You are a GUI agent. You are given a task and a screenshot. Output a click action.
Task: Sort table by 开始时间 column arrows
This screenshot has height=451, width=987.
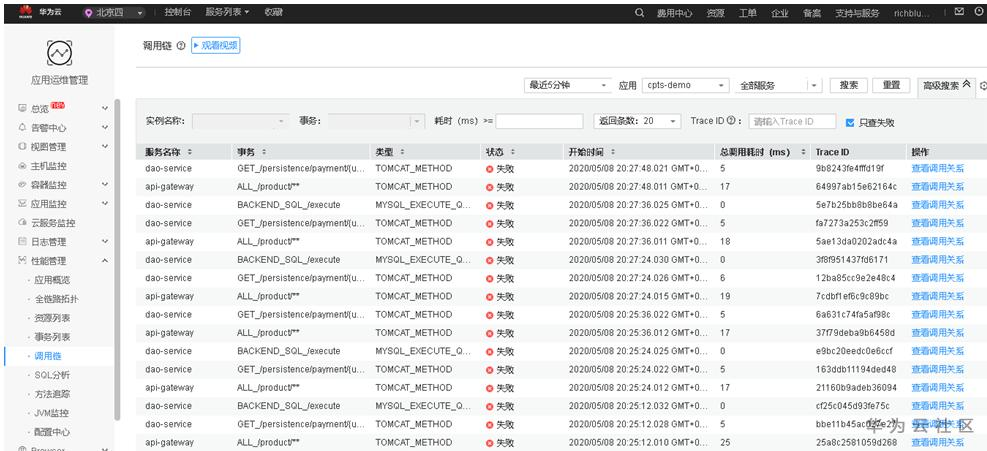612,152
